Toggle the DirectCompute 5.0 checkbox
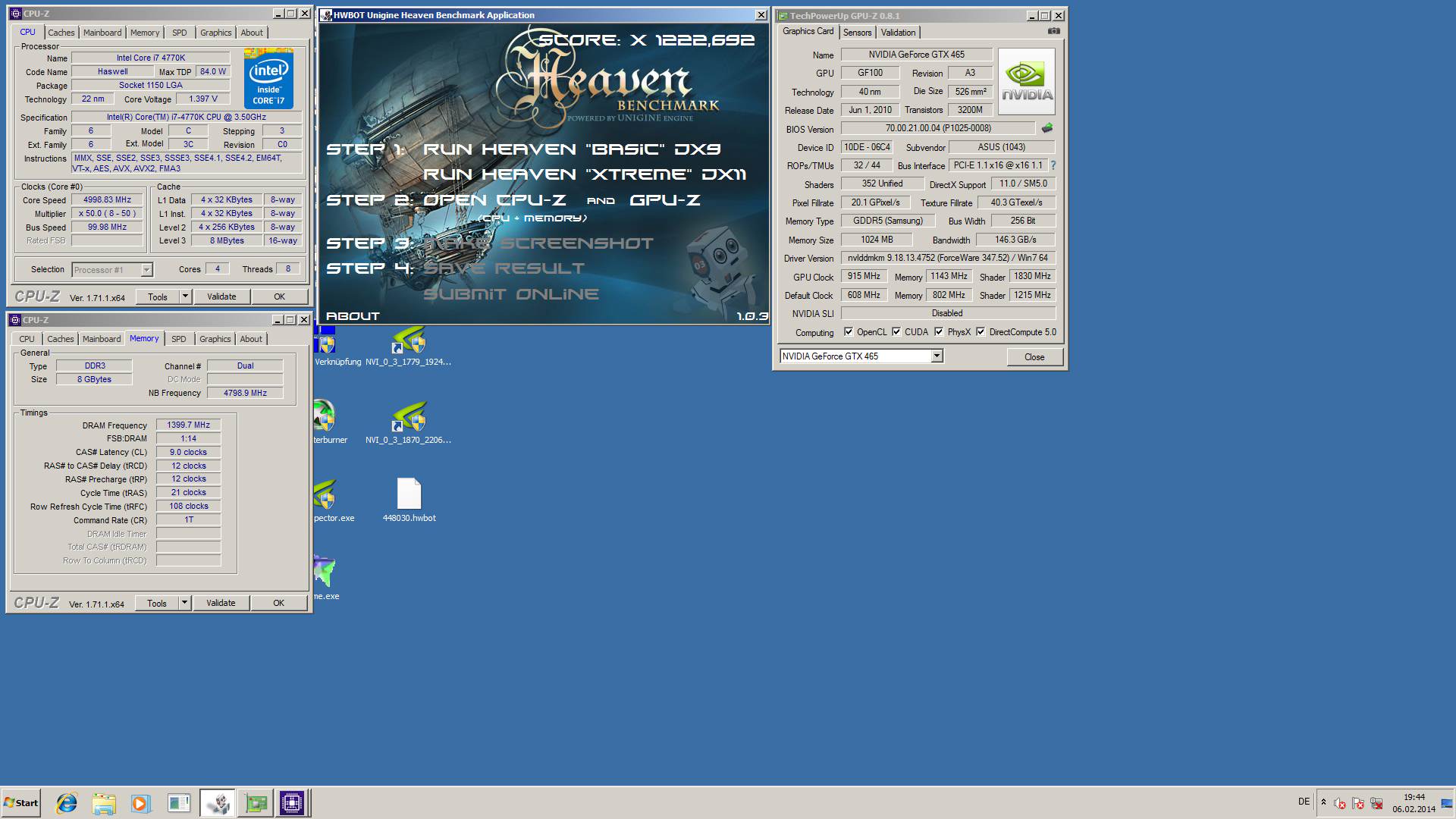 [x=981, y=332]
